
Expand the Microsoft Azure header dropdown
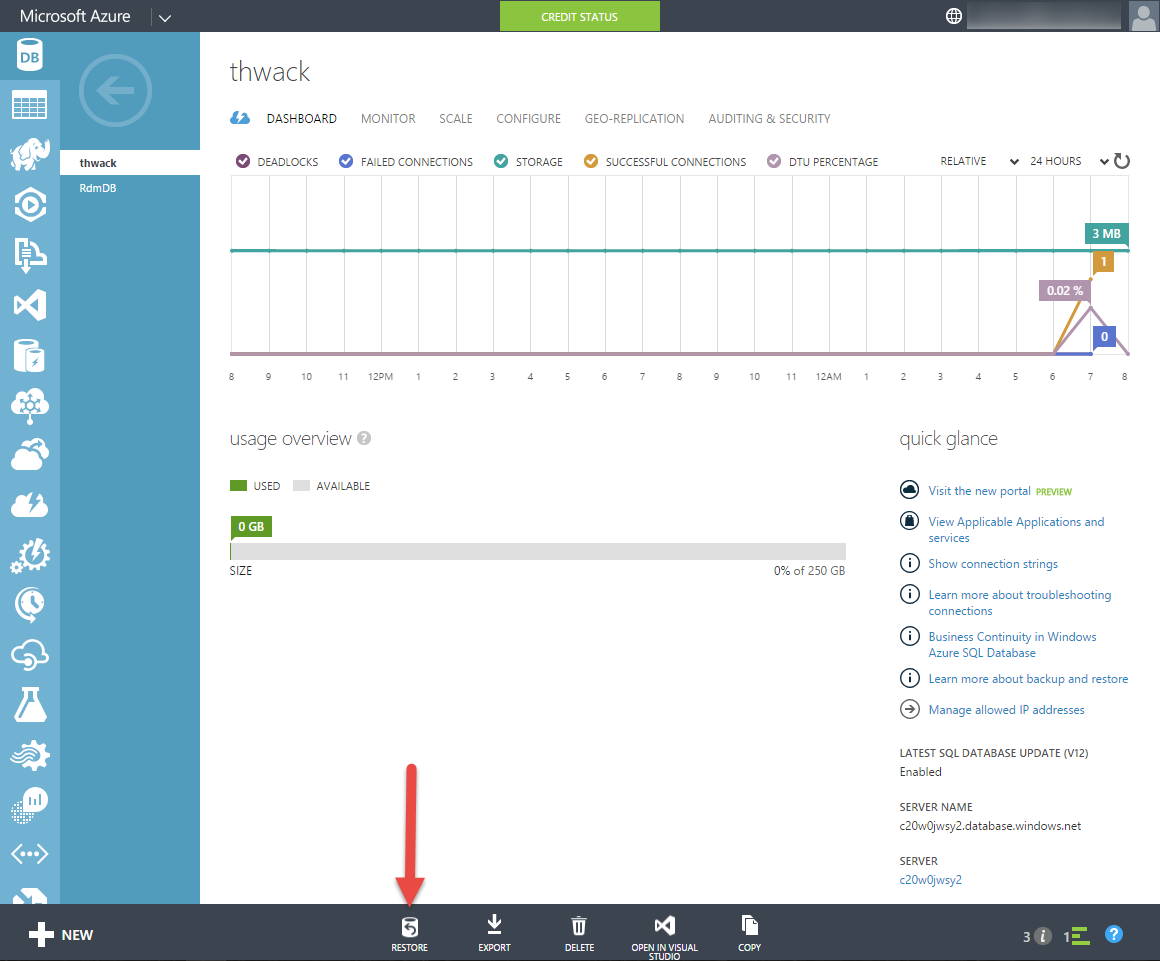point(165,18)
